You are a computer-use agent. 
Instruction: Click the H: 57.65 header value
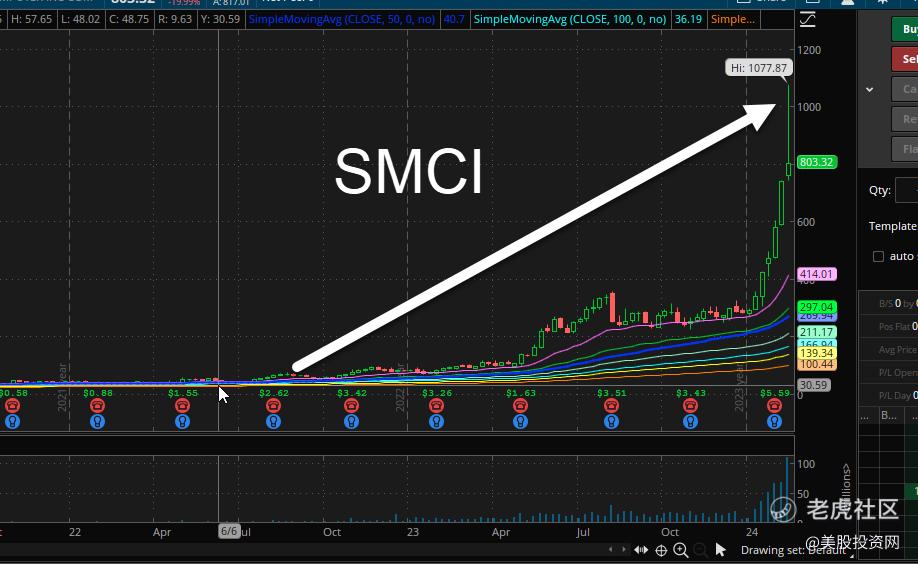click(x=32, y=19)
